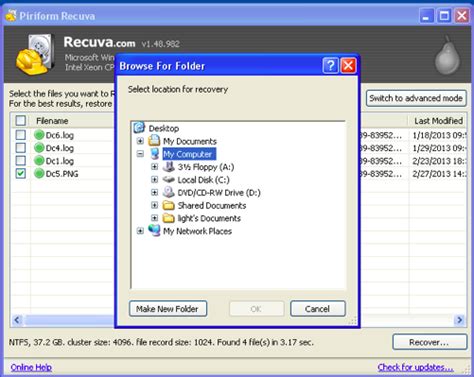This screenshot has height=377, width=474.
Task: Click the 3½ Floppy (A:) drive icon
Action: click(x=169, y=166)
